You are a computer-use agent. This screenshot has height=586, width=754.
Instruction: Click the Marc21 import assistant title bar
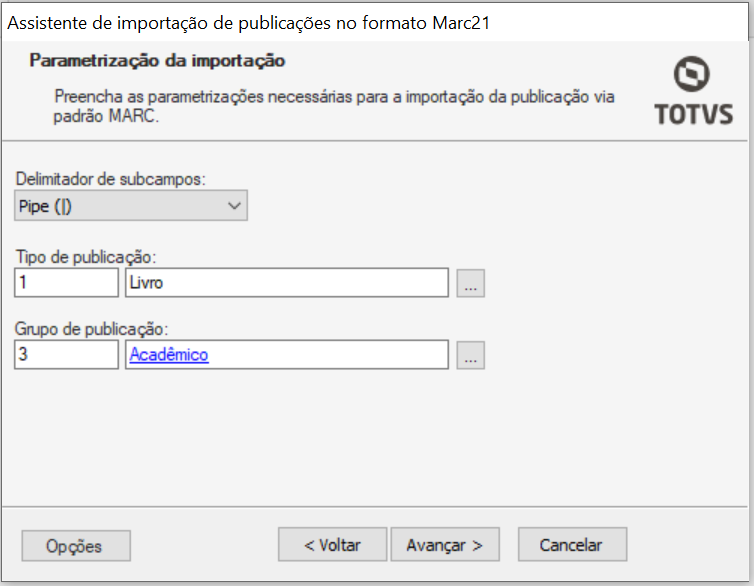(375, 23)
